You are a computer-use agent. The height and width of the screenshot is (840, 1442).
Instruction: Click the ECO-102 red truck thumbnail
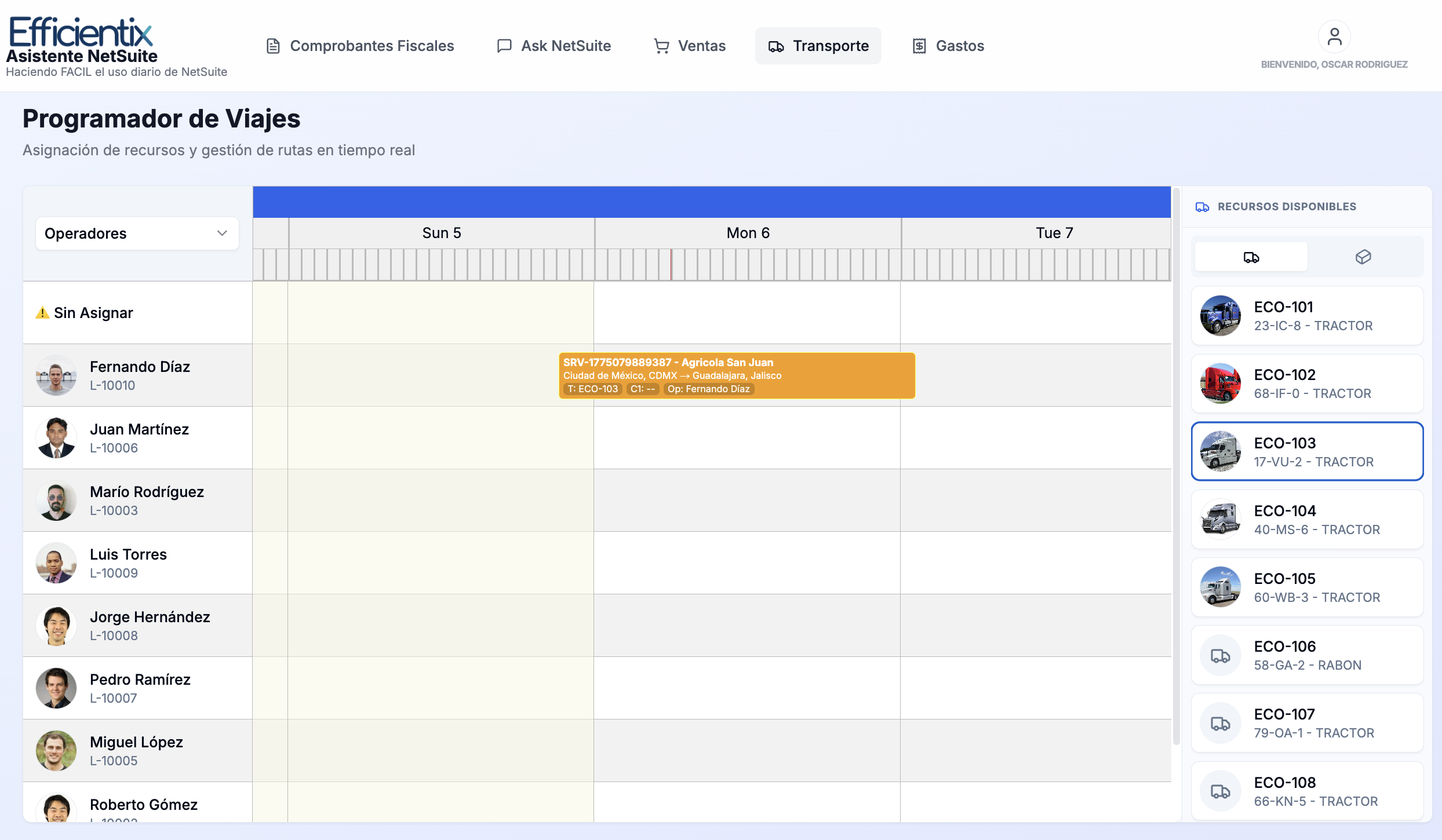pos(1220,384)
